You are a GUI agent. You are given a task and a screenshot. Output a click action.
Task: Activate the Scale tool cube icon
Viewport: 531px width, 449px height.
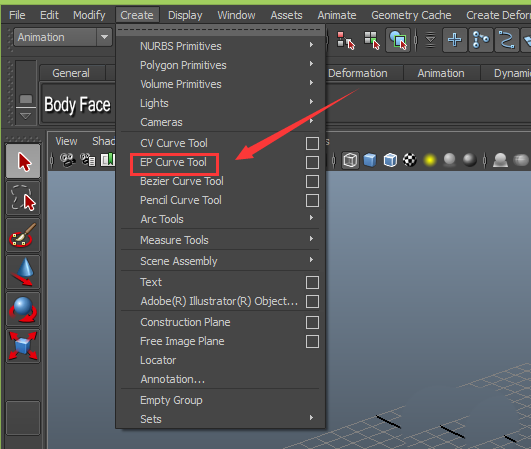tap(23, 346)
